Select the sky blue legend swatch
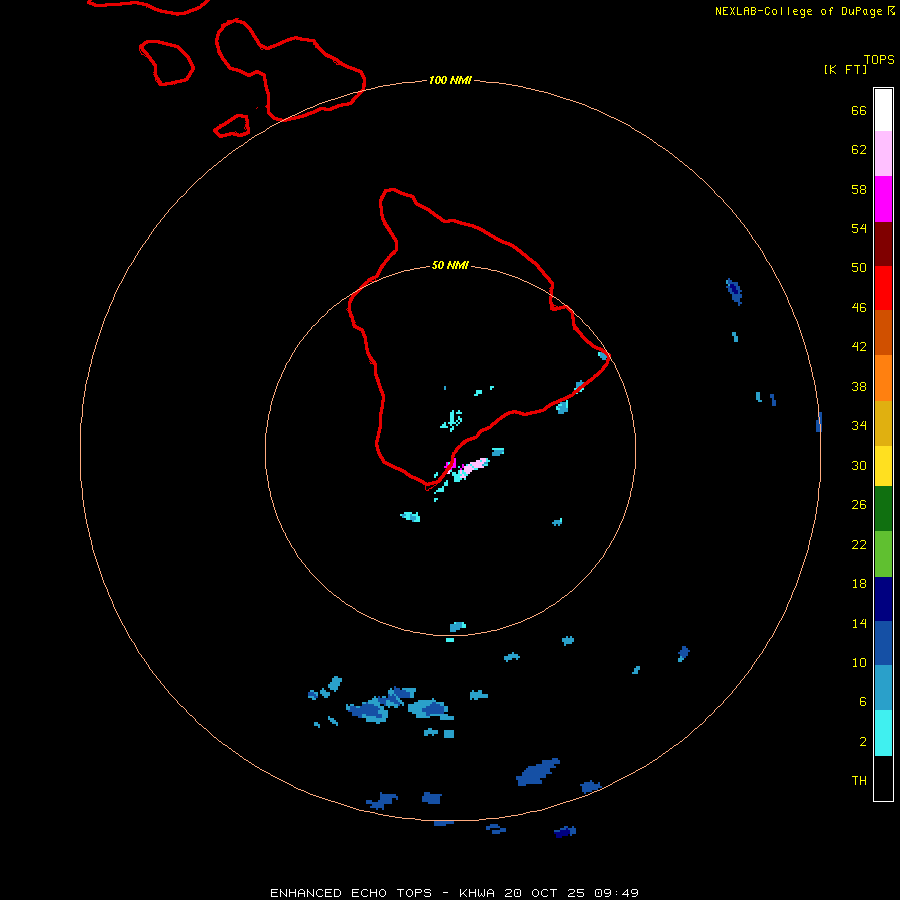The image size is (900, 900). point(883,688)
